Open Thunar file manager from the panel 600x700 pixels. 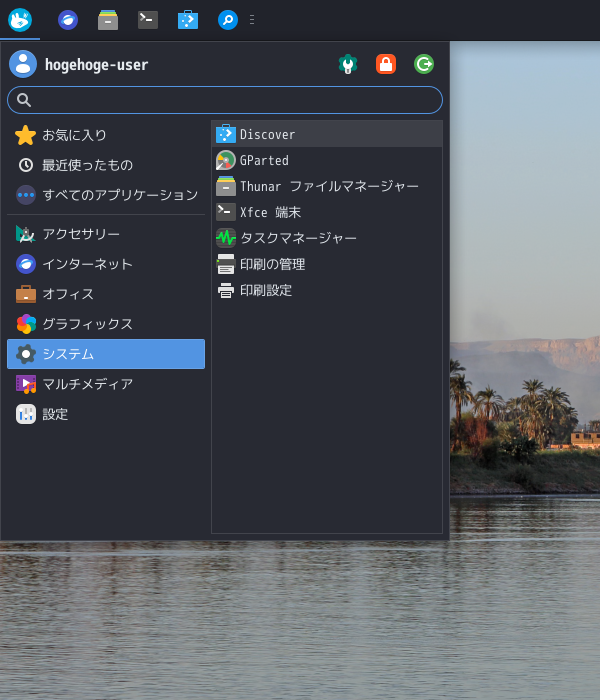pyautogui.click(x=108, y=20)
